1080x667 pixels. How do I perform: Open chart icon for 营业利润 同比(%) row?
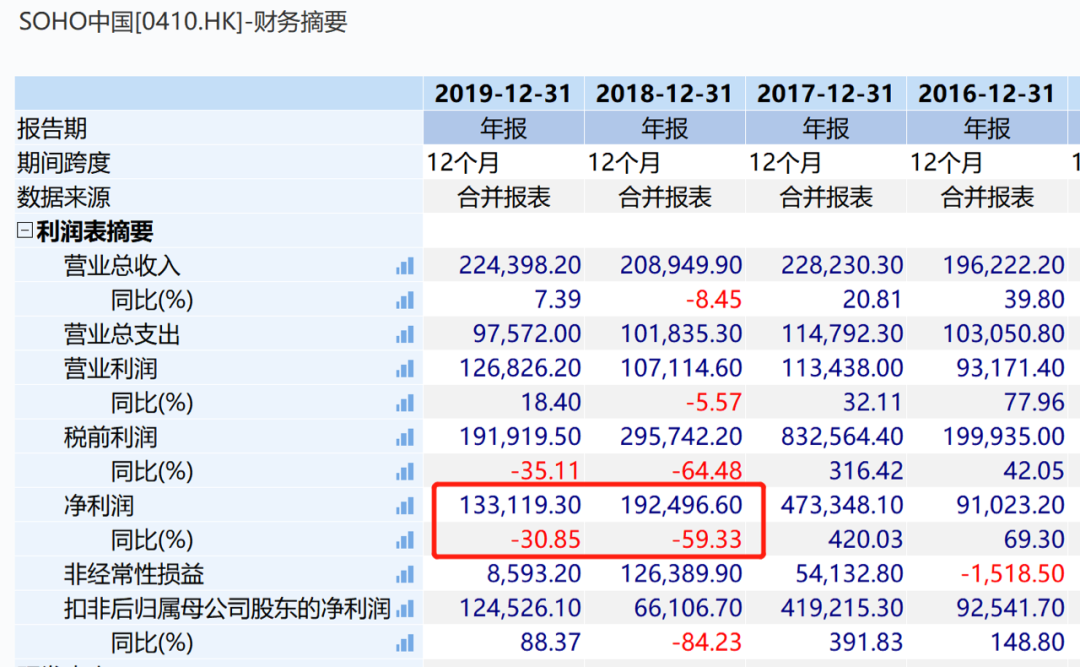click(405, 403)
